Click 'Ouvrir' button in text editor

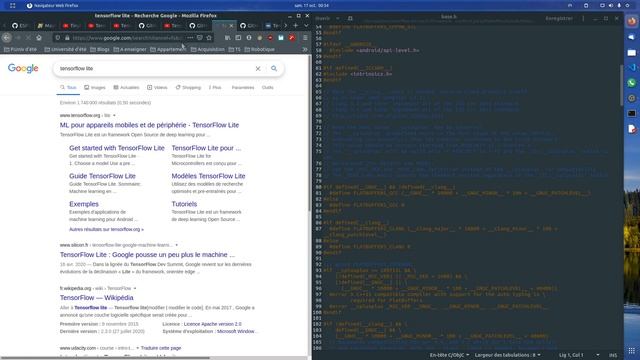point(322,18)
